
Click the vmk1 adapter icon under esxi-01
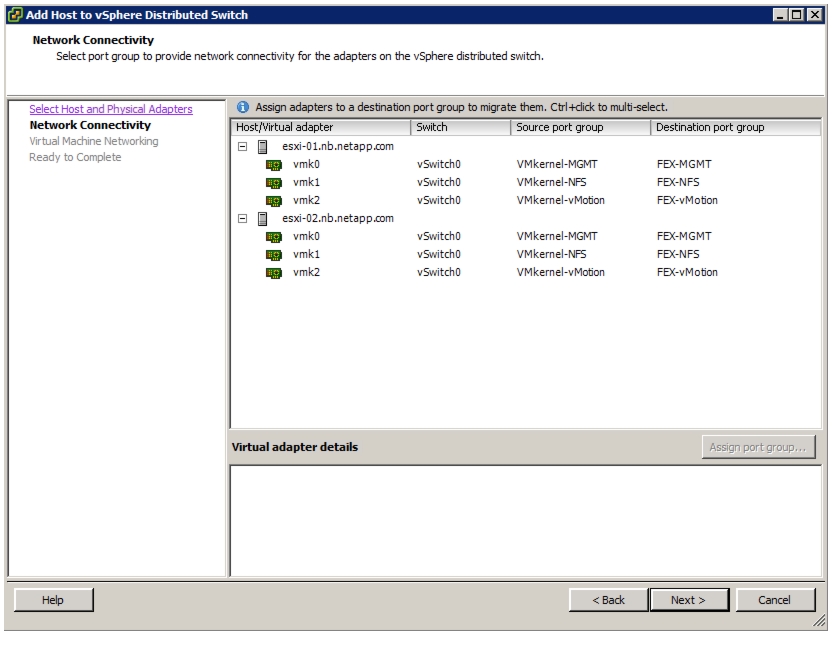tap(274, 183)
